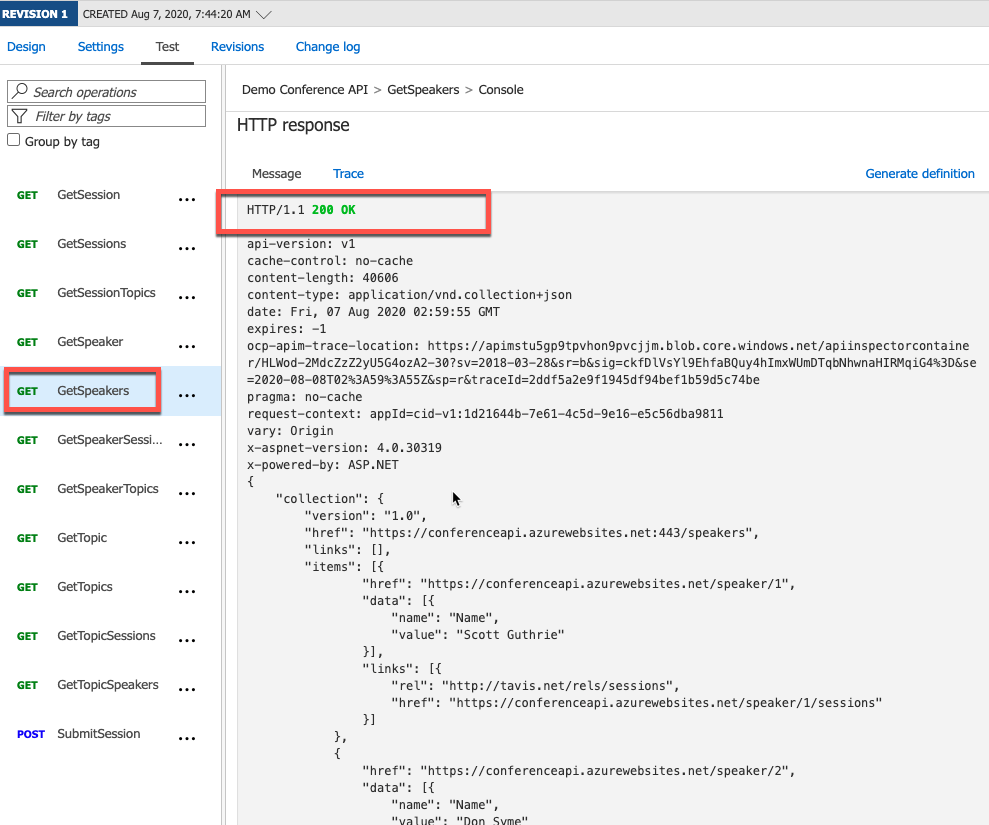Click the Generate definition link
This screenshot has width=989, height=825.
pyautogui.click(x=920, y=173)
